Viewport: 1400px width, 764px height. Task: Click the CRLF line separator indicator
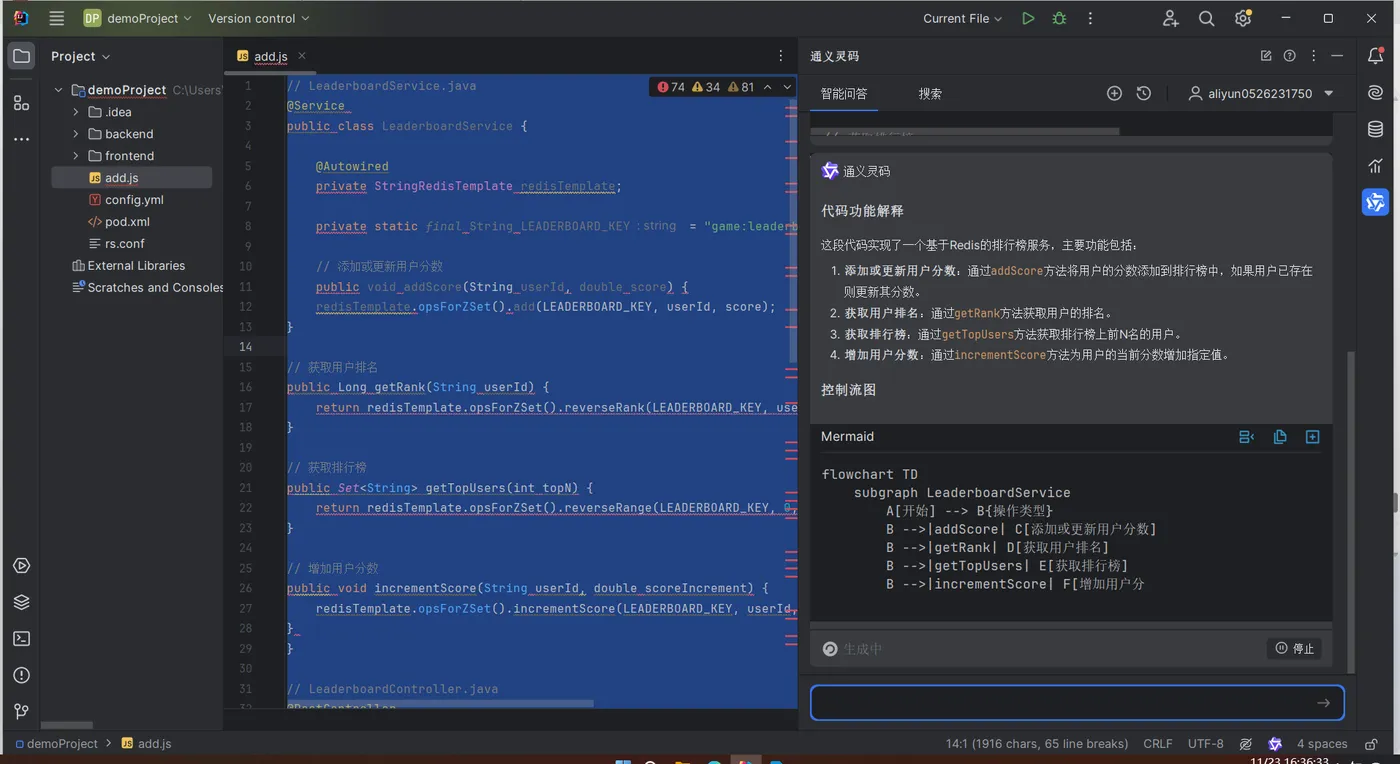coord(1158,744)
